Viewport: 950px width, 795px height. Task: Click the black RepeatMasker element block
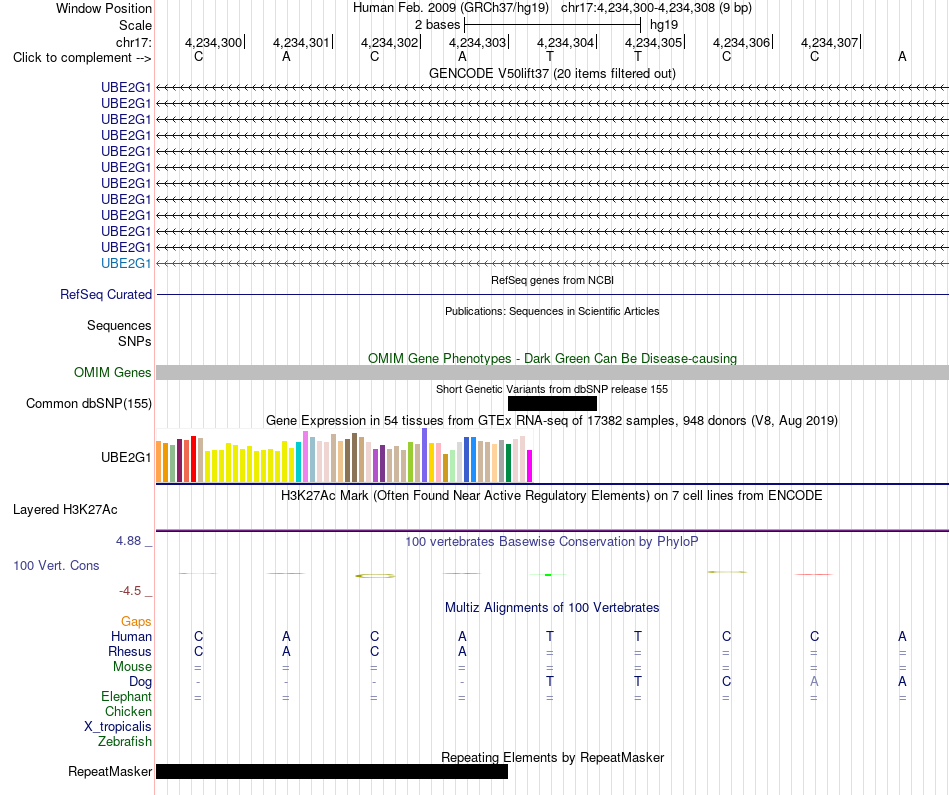331,771
